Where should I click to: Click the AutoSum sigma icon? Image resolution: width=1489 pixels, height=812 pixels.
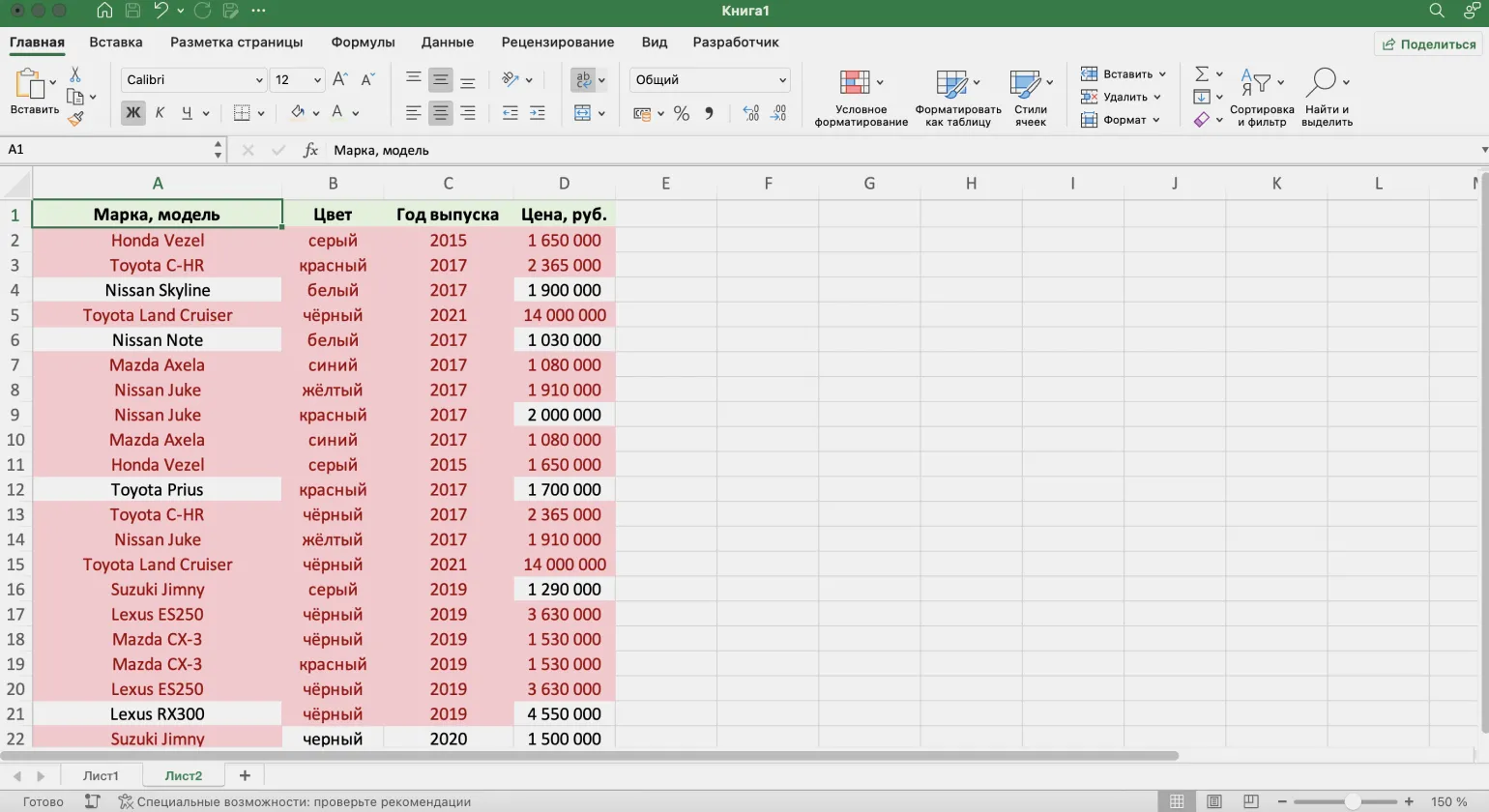(1201, 74)
